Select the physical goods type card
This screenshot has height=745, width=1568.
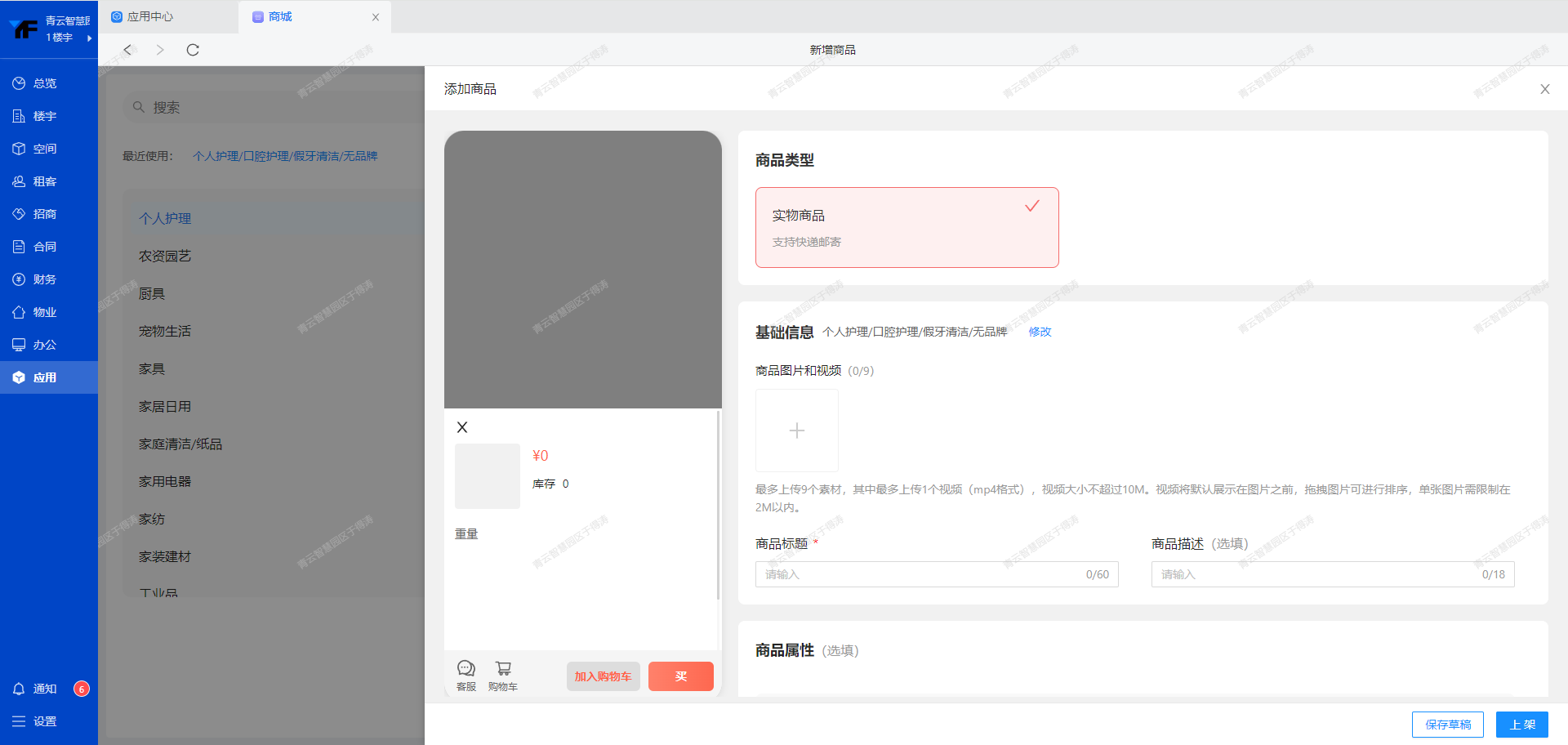(906, 227)
